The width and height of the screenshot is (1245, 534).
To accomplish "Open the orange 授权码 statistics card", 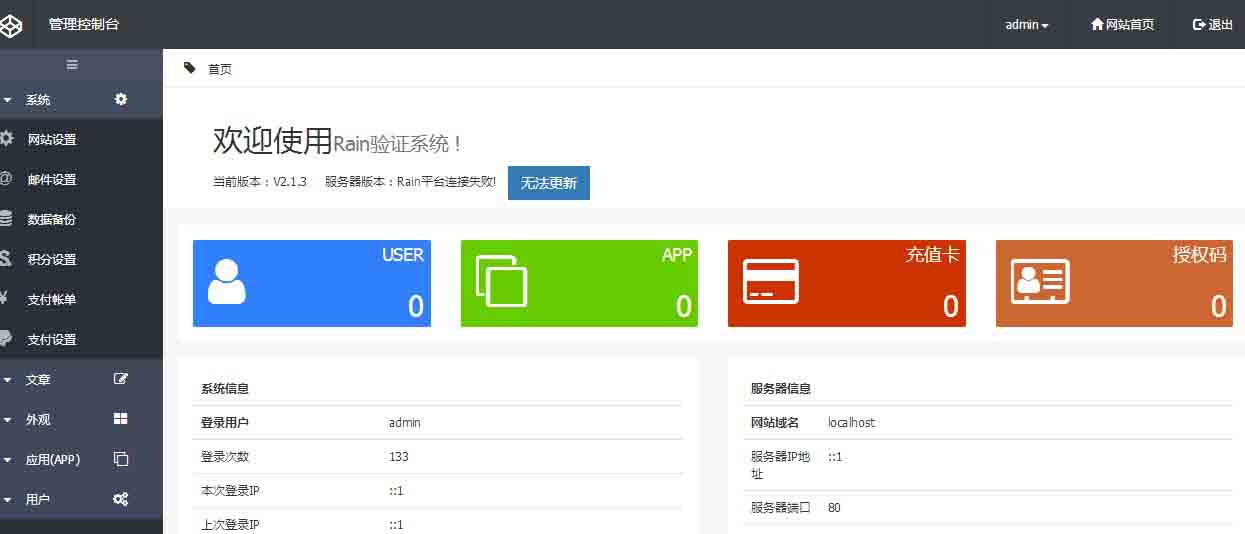I will point(1114,283).
